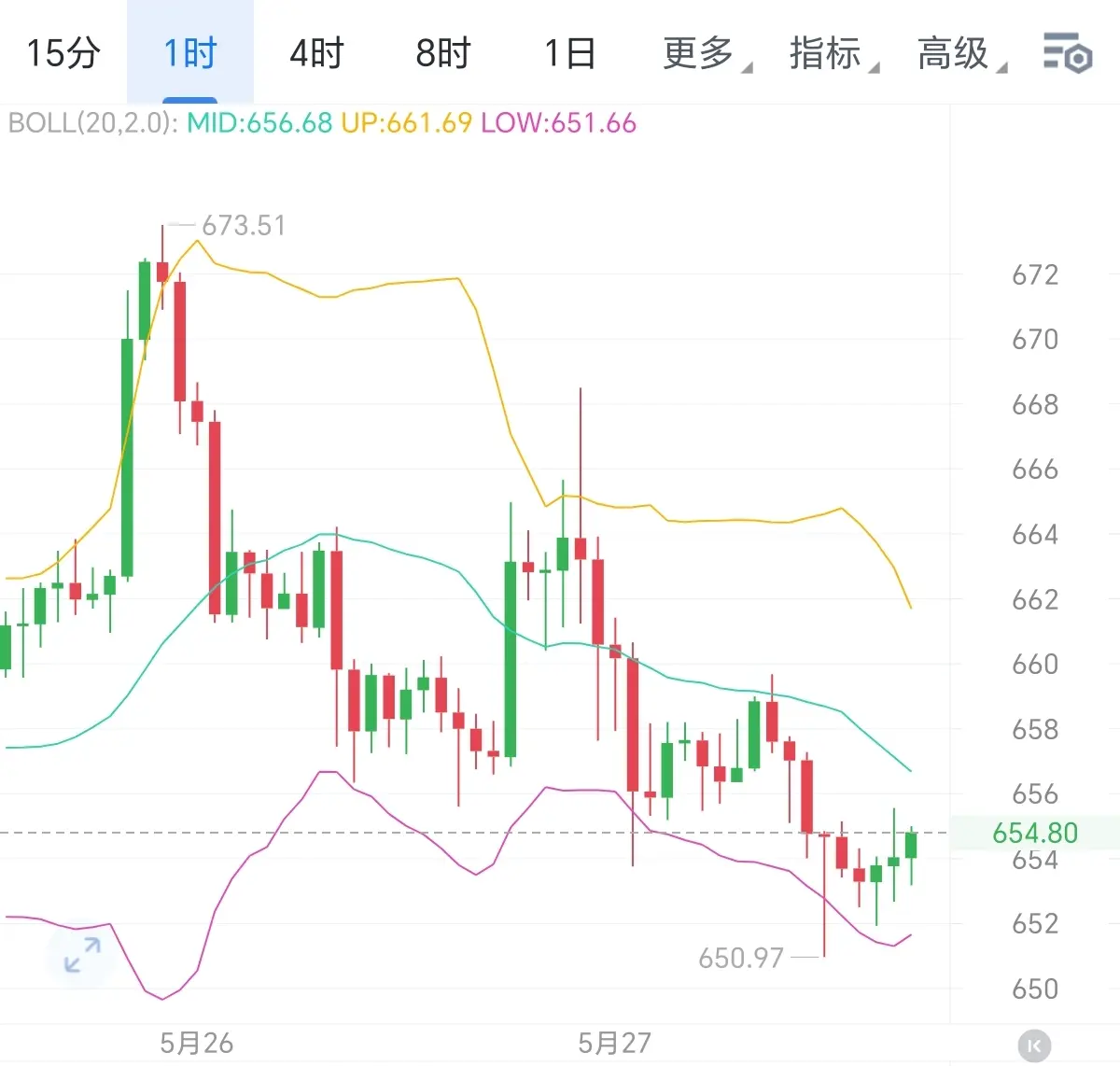Tap the 652 price axis label
Viewport: 1120px width, 1066px height.
coord(1035,924)
